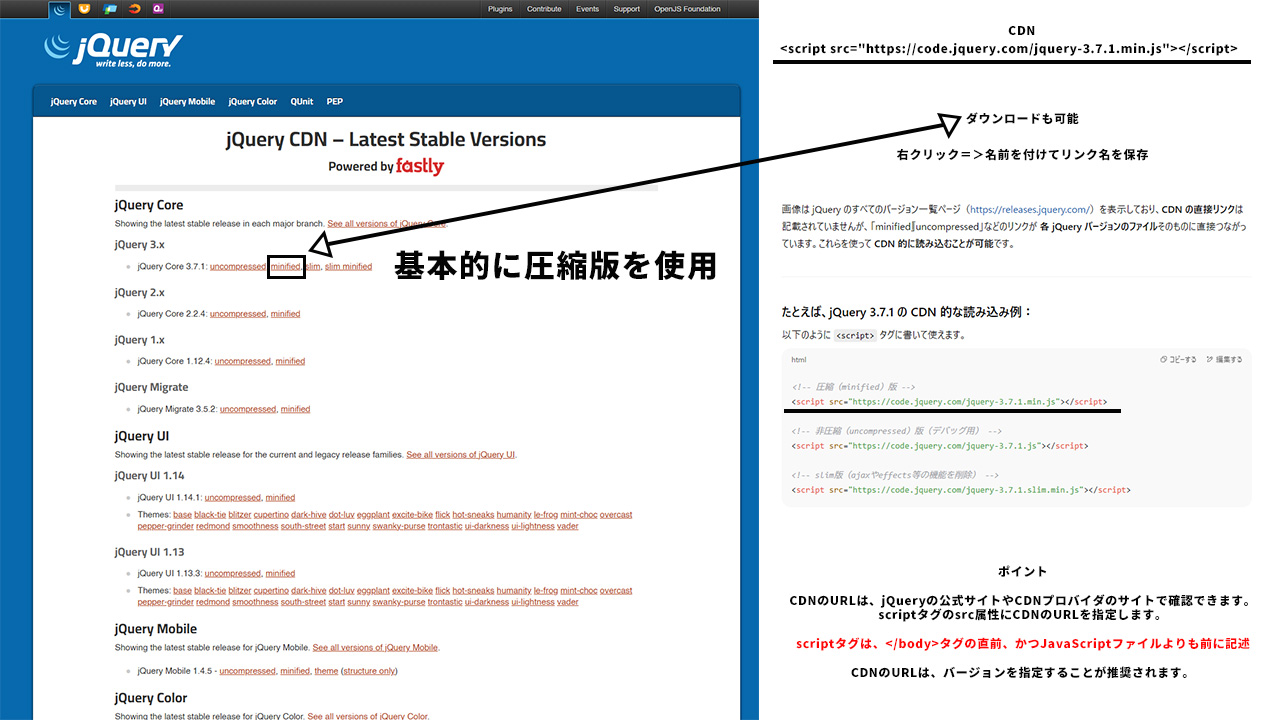
Task: Click the structure only link for jQuery Mobile
Action: point(369,671)
